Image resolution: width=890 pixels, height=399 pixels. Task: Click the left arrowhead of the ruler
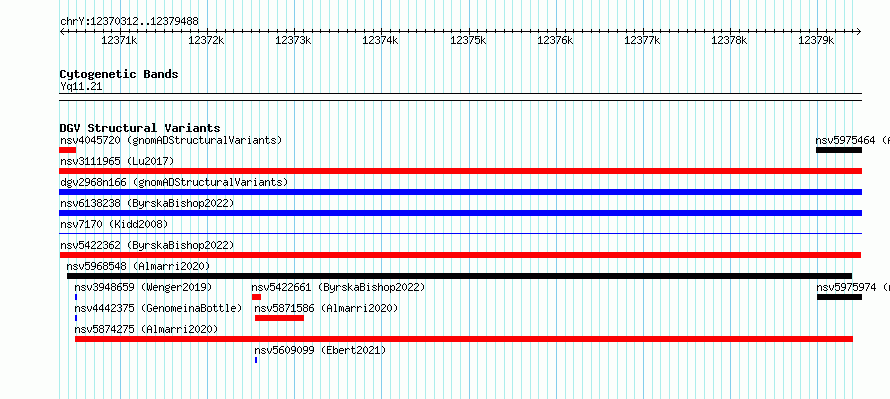point(62,31)
